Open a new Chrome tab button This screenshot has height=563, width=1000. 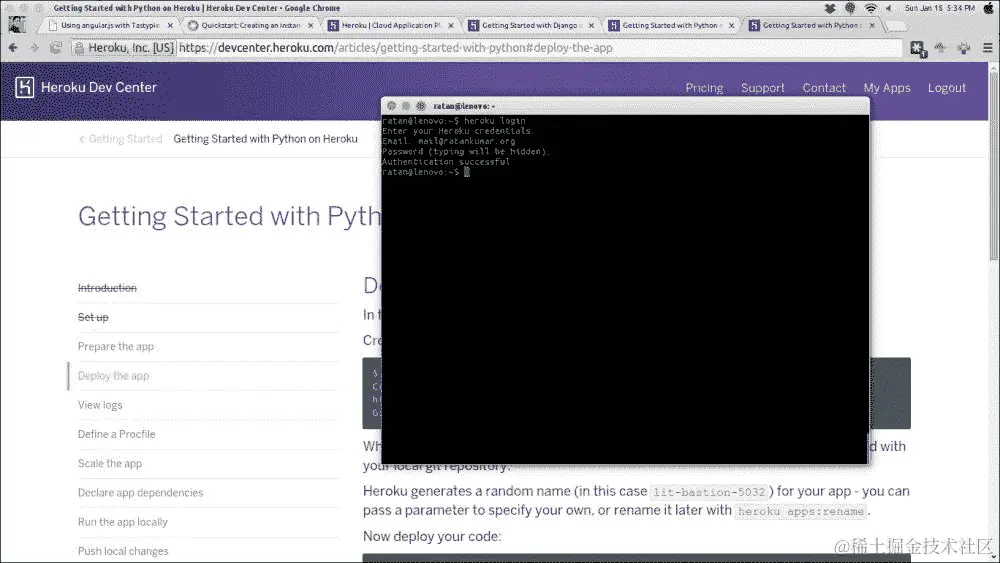coord(896,26)
